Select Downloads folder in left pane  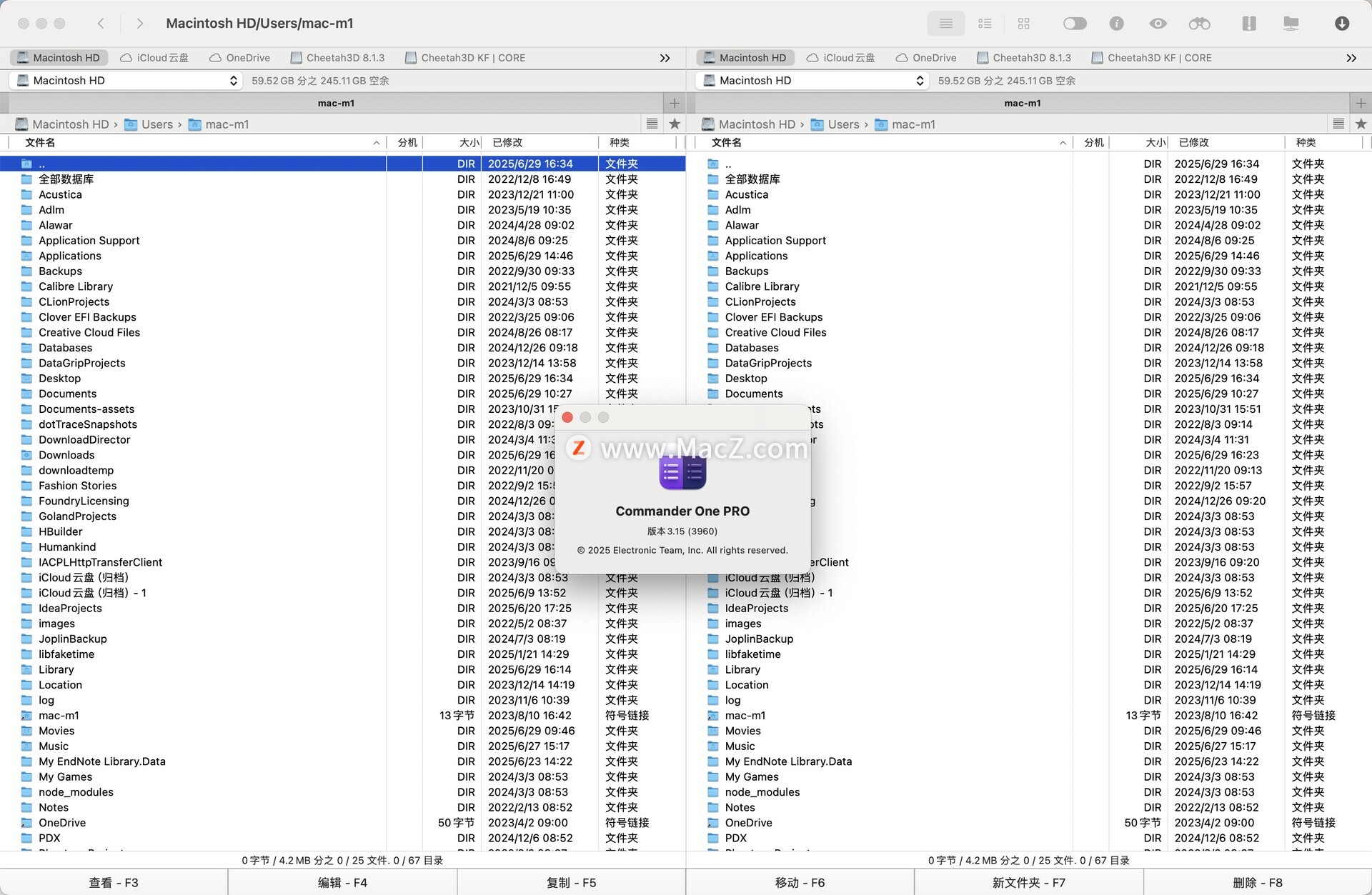click(x=343, y=455)
